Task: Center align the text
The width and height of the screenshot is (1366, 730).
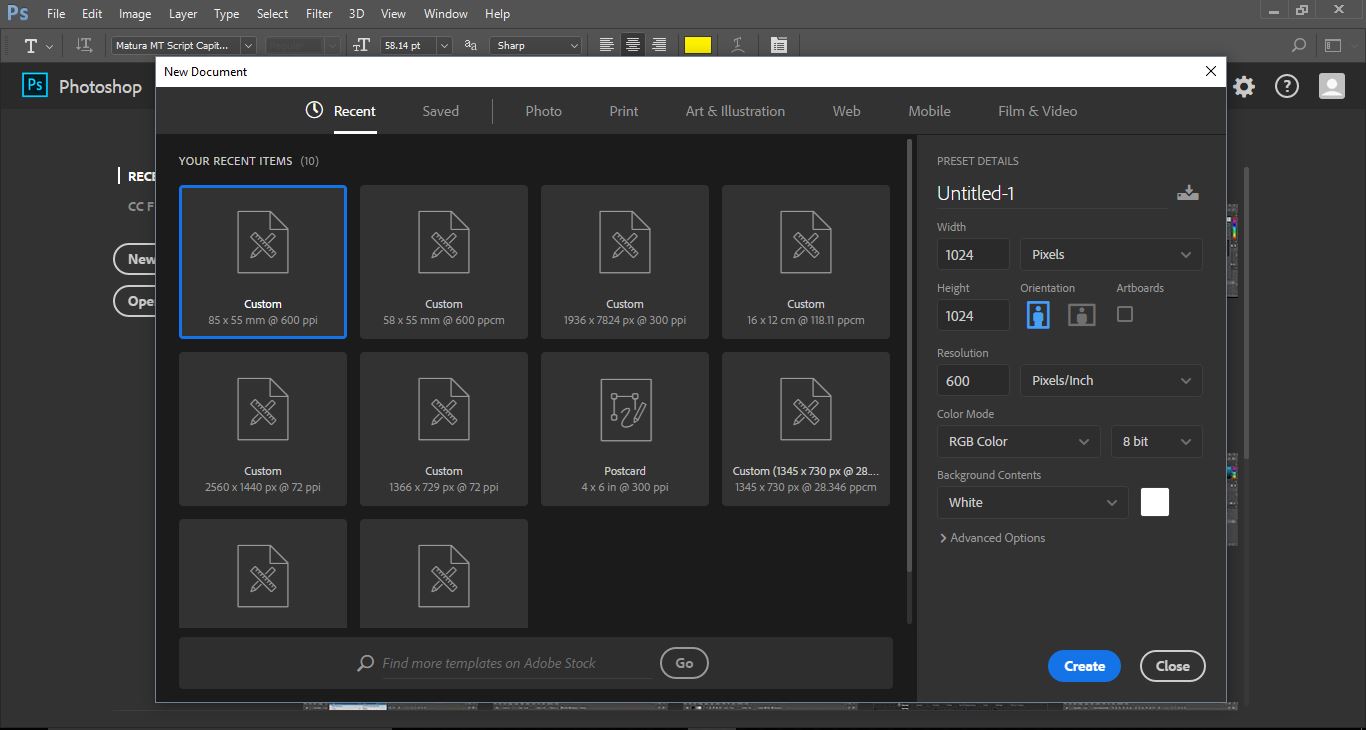Action: pos(633,45)
